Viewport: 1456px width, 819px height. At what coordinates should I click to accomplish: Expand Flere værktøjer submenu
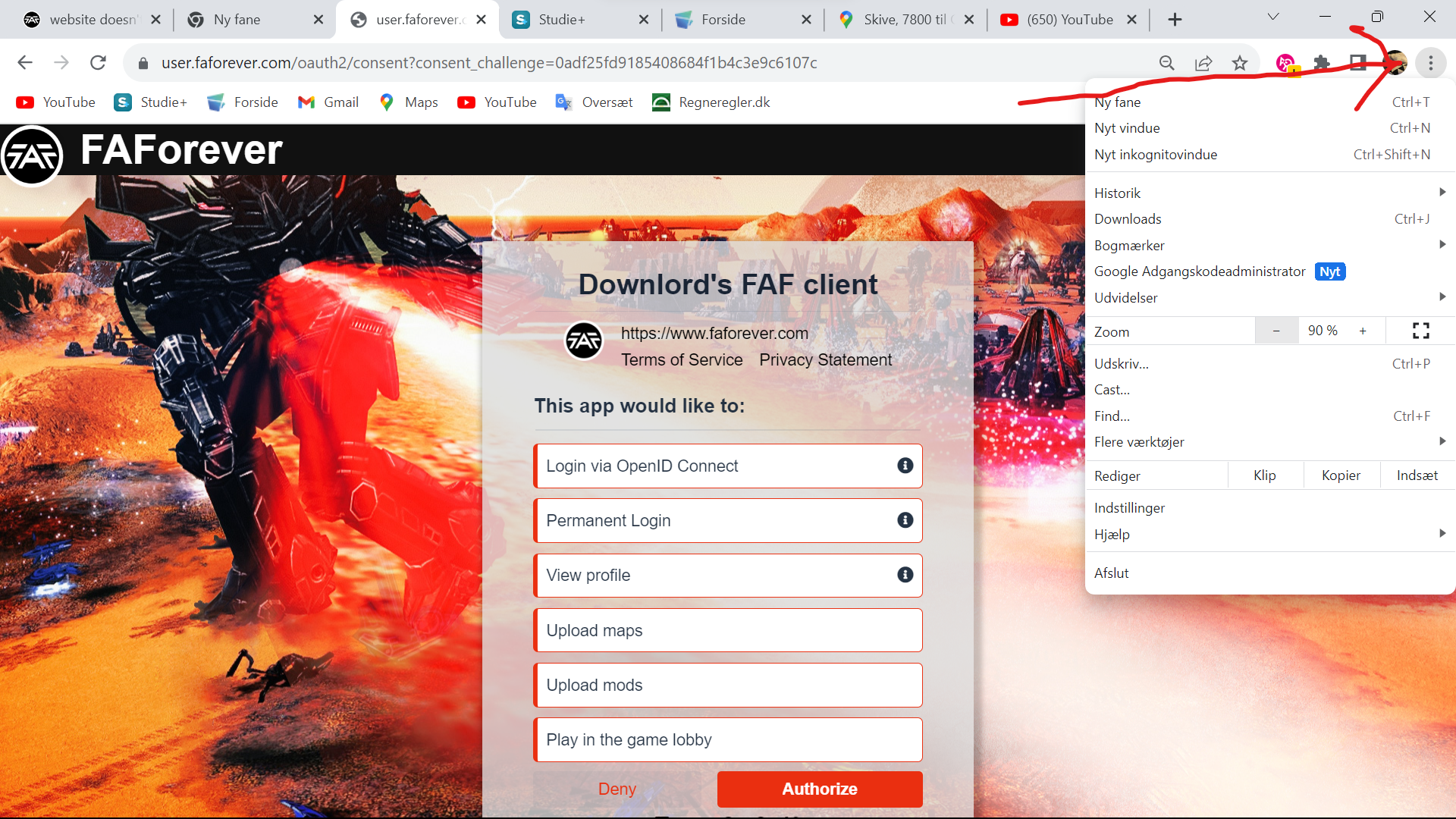point(1269,442)
